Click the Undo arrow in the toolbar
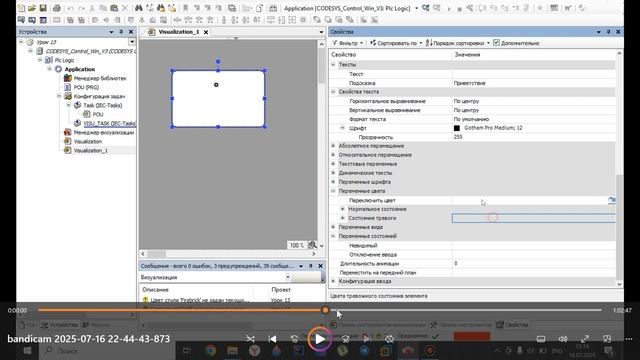 71,8
